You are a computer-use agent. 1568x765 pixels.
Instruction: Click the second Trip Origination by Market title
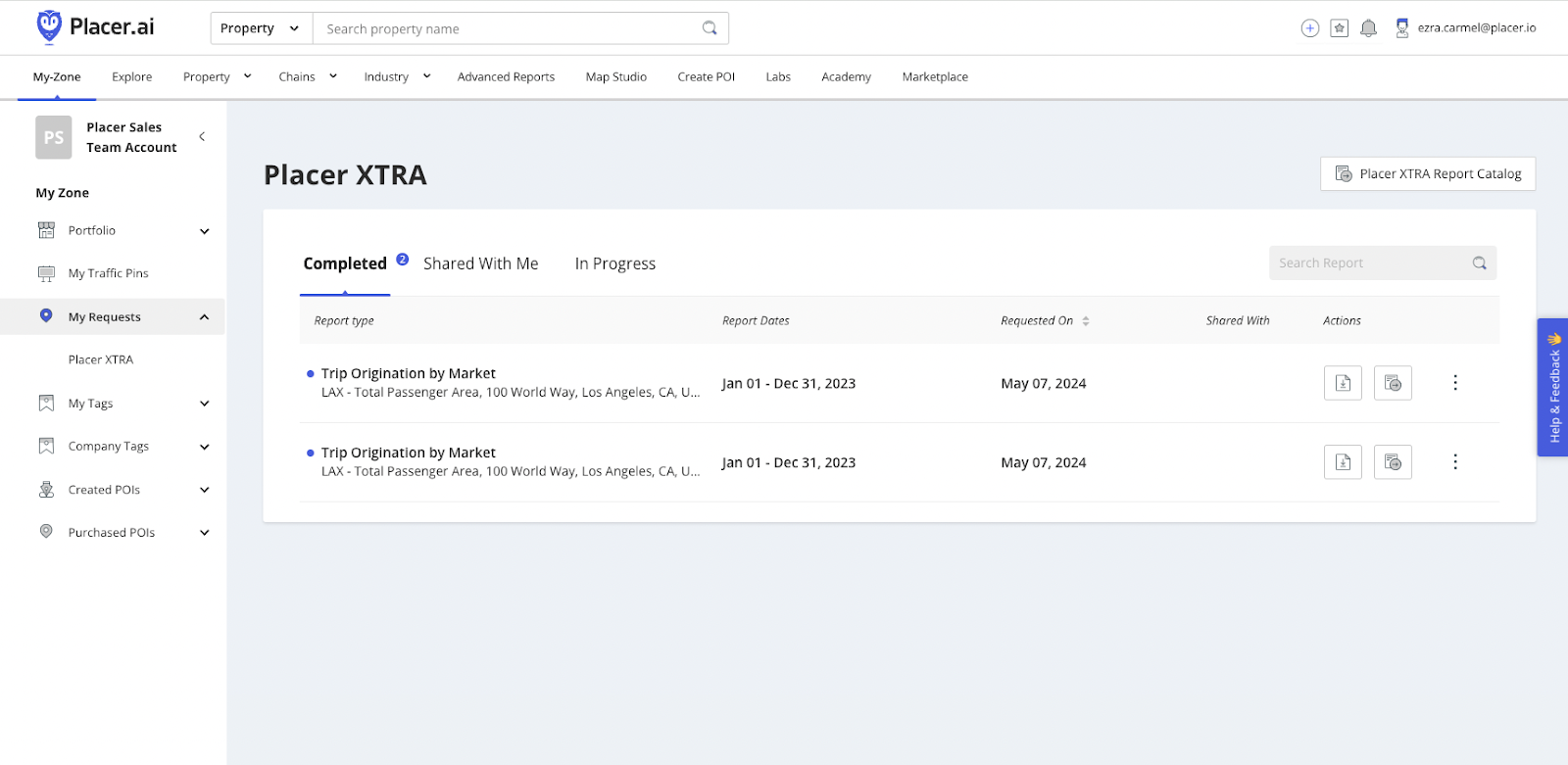409,453
